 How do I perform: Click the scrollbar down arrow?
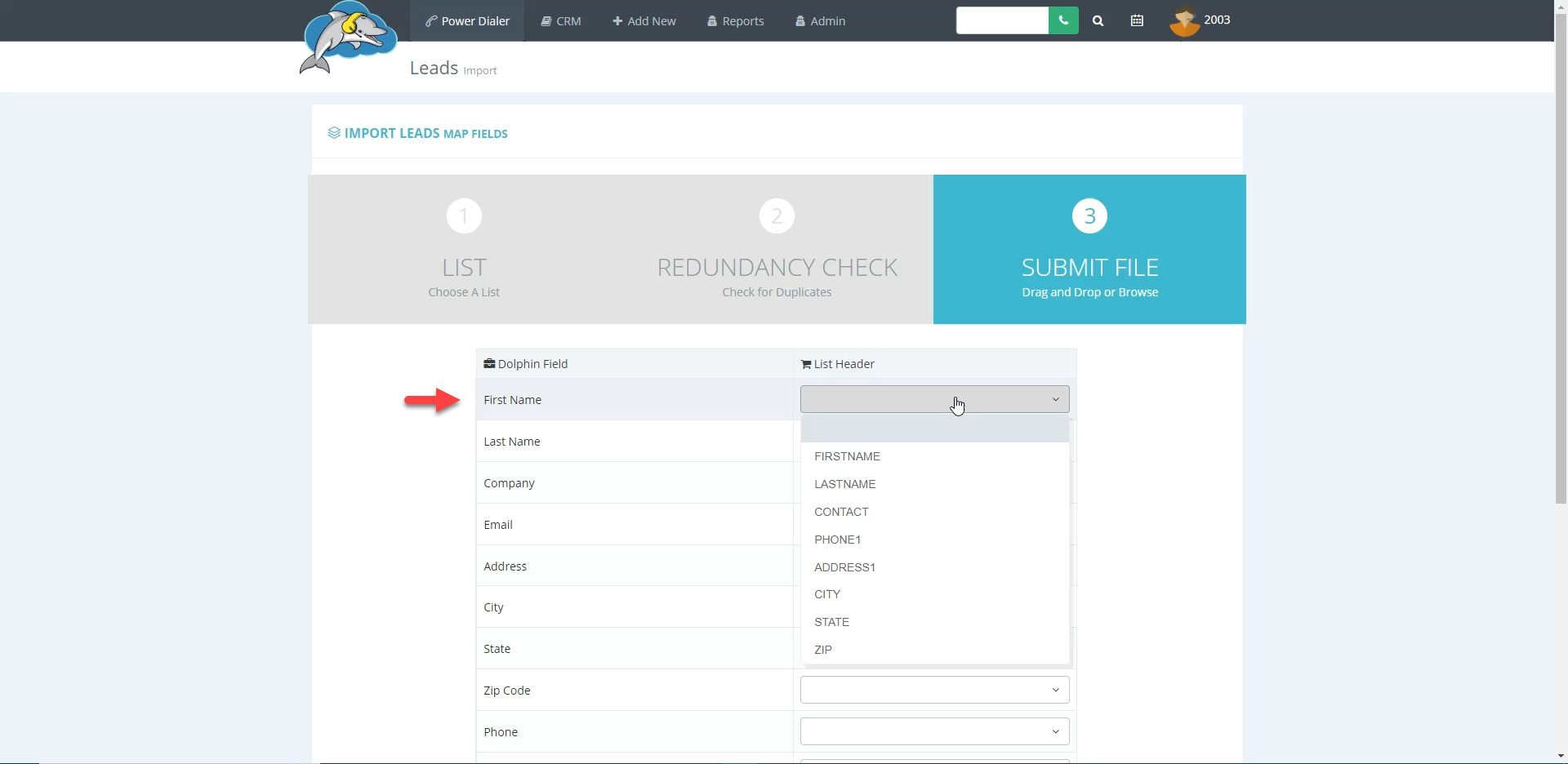coord(1561,757)
